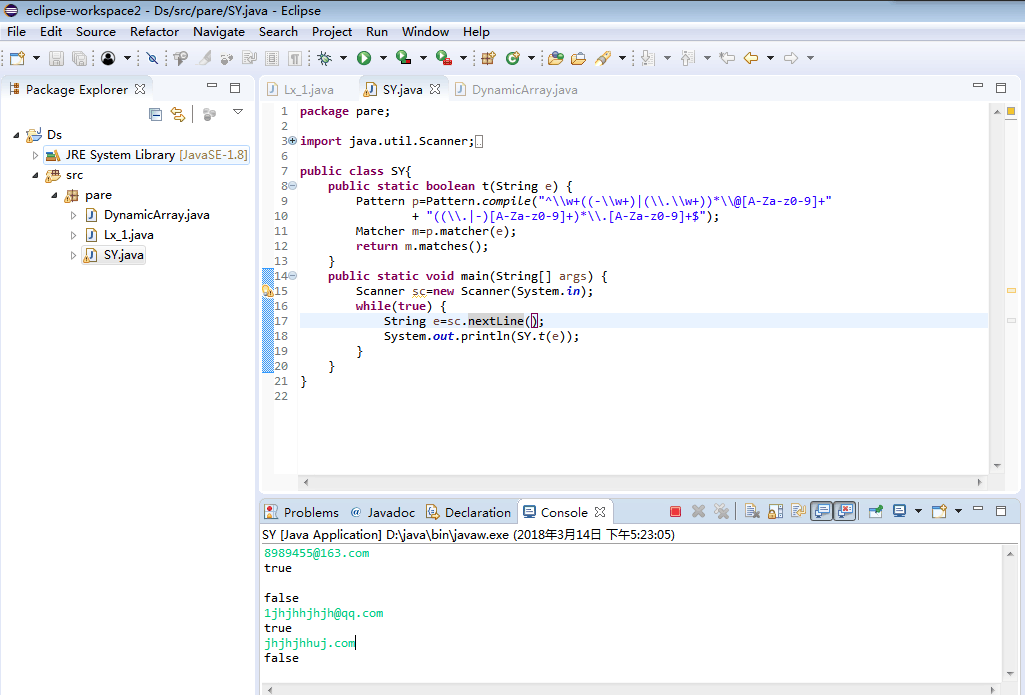Close the SY.java editor tab
1025x695 pixels.
pos(435,89)
